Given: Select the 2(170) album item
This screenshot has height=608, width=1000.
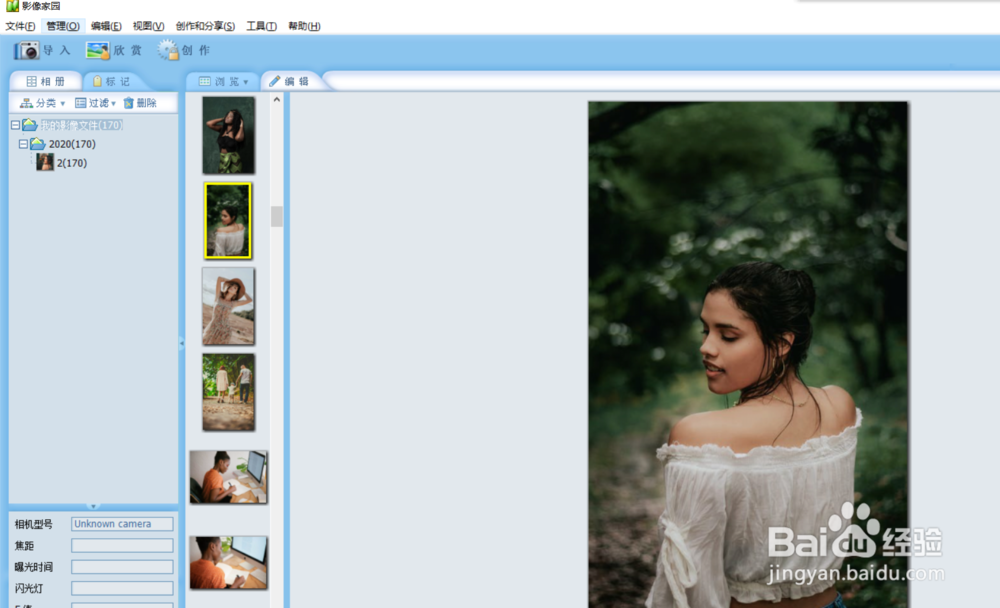Looking at the screenshot, I should [x=71, y=163].
